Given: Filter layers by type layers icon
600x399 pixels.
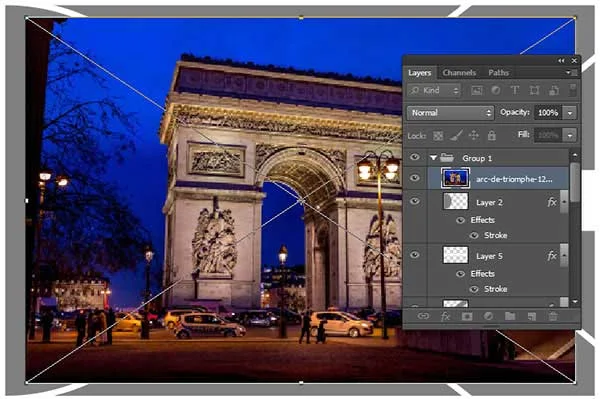Looking at the screenshot, I should coord(515,91).
